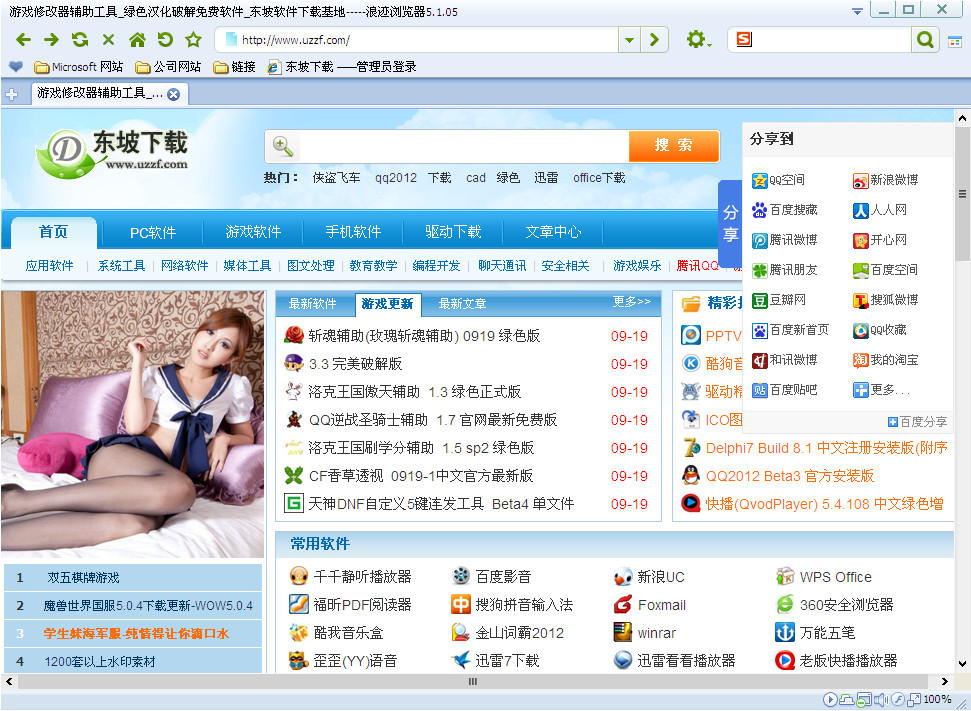
Task: Share to 新浪微博
Action: pos(886,180)
